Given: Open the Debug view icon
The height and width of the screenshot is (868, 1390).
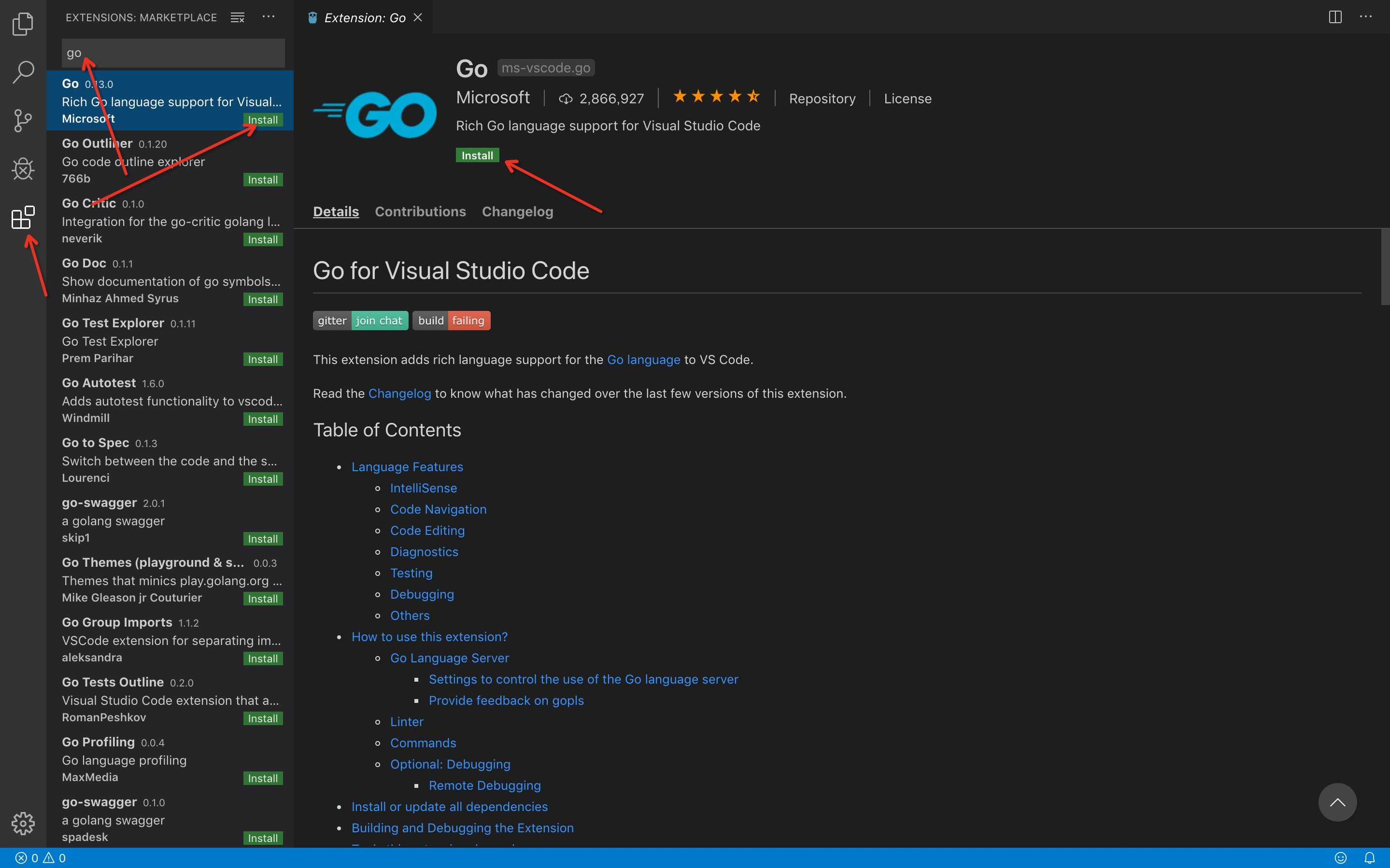Looking at the screenshot, I should pyautogui.click(x=23, y=169).
